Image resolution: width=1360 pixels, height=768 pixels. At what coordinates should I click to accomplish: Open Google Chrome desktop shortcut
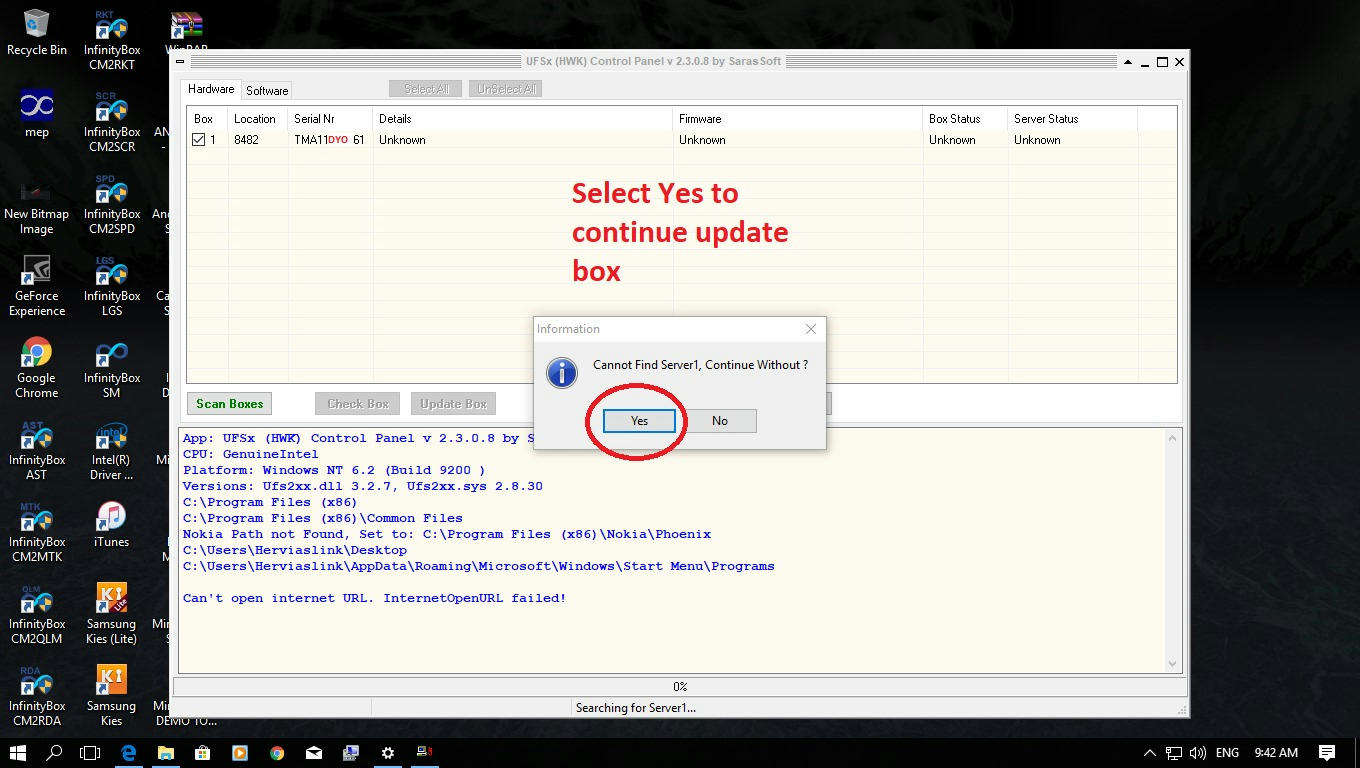tap(37, 368)
